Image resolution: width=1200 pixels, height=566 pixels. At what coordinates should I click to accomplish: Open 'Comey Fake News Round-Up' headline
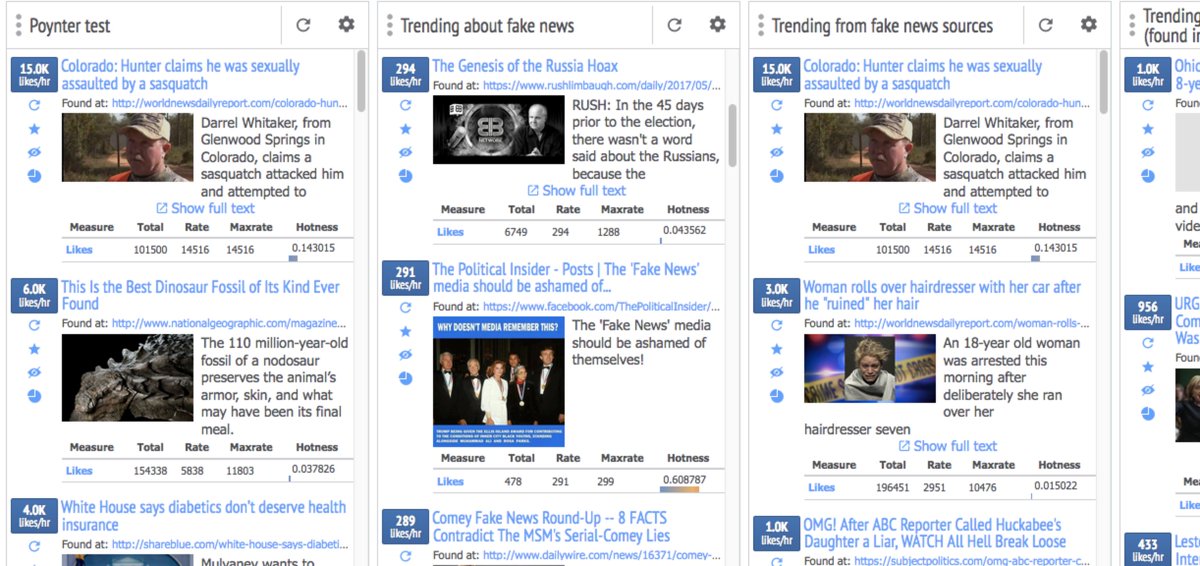click(x=549, y=527)
